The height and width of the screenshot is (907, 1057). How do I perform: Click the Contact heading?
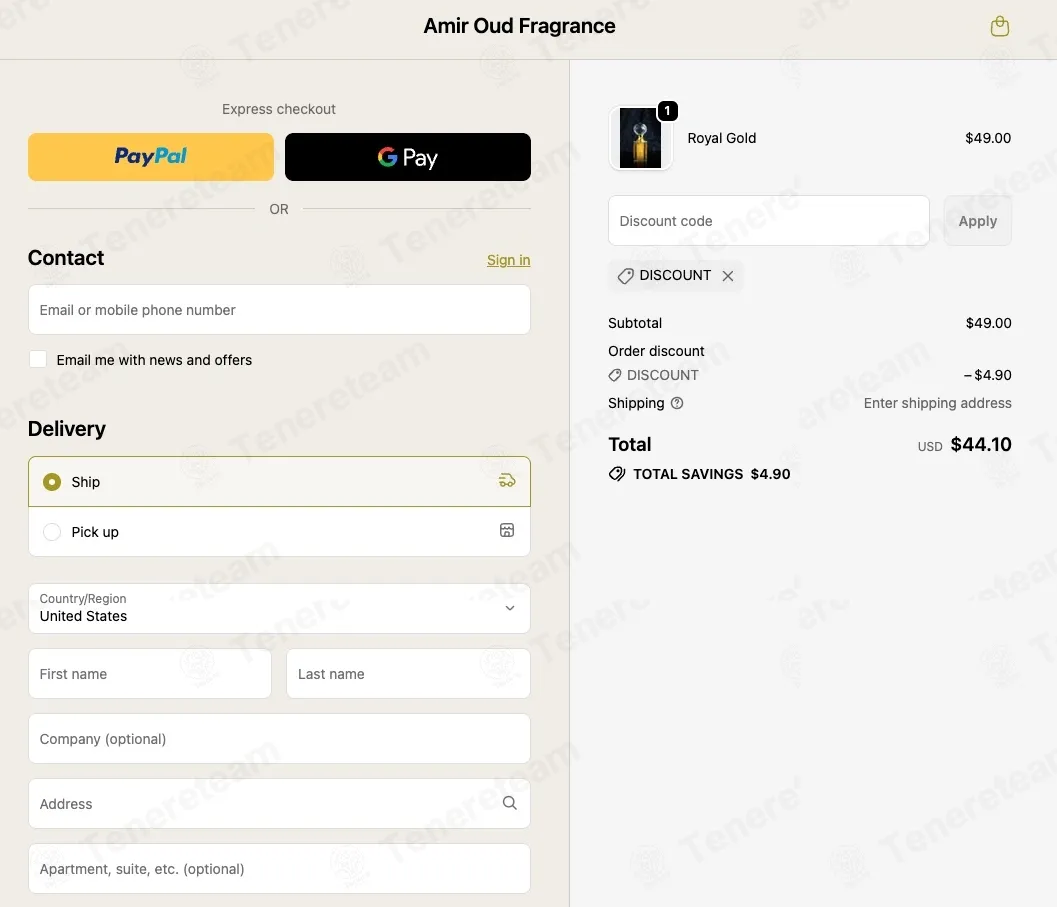66,258
